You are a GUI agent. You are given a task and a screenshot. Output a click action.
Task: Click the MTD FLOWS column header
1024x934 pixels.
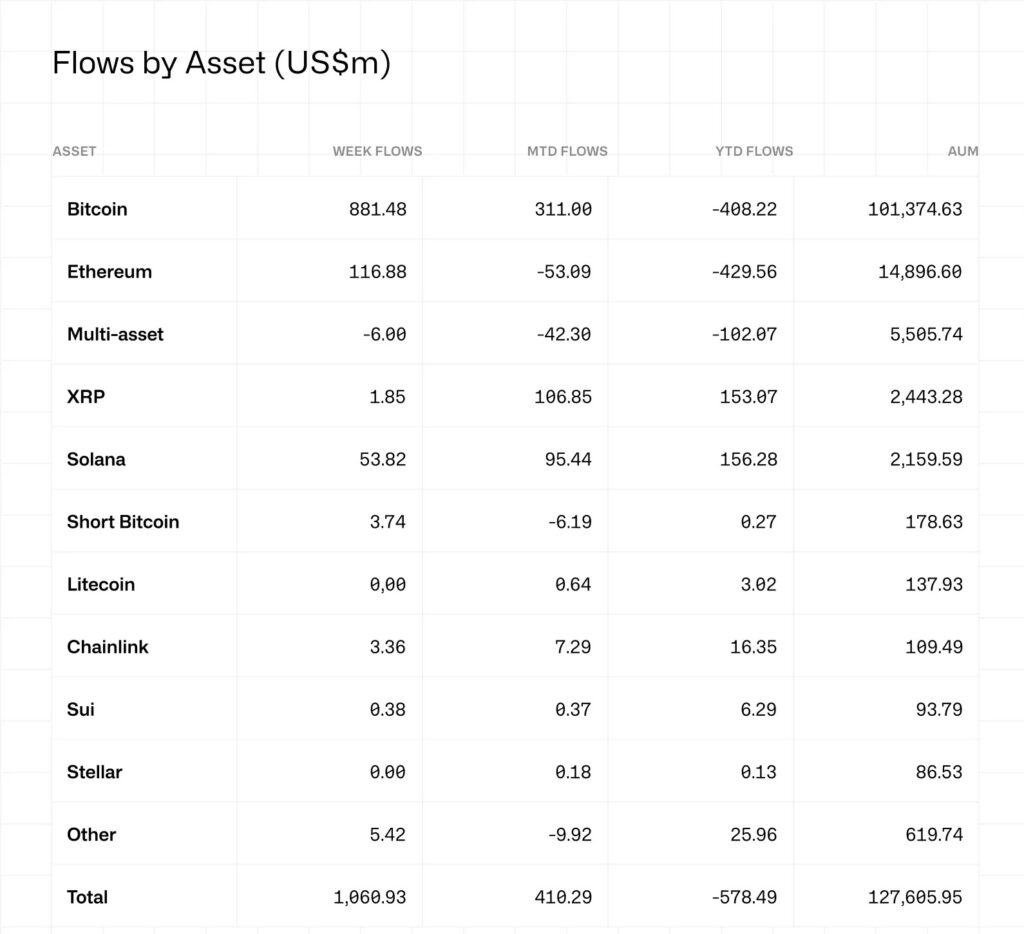coord(567,151)
